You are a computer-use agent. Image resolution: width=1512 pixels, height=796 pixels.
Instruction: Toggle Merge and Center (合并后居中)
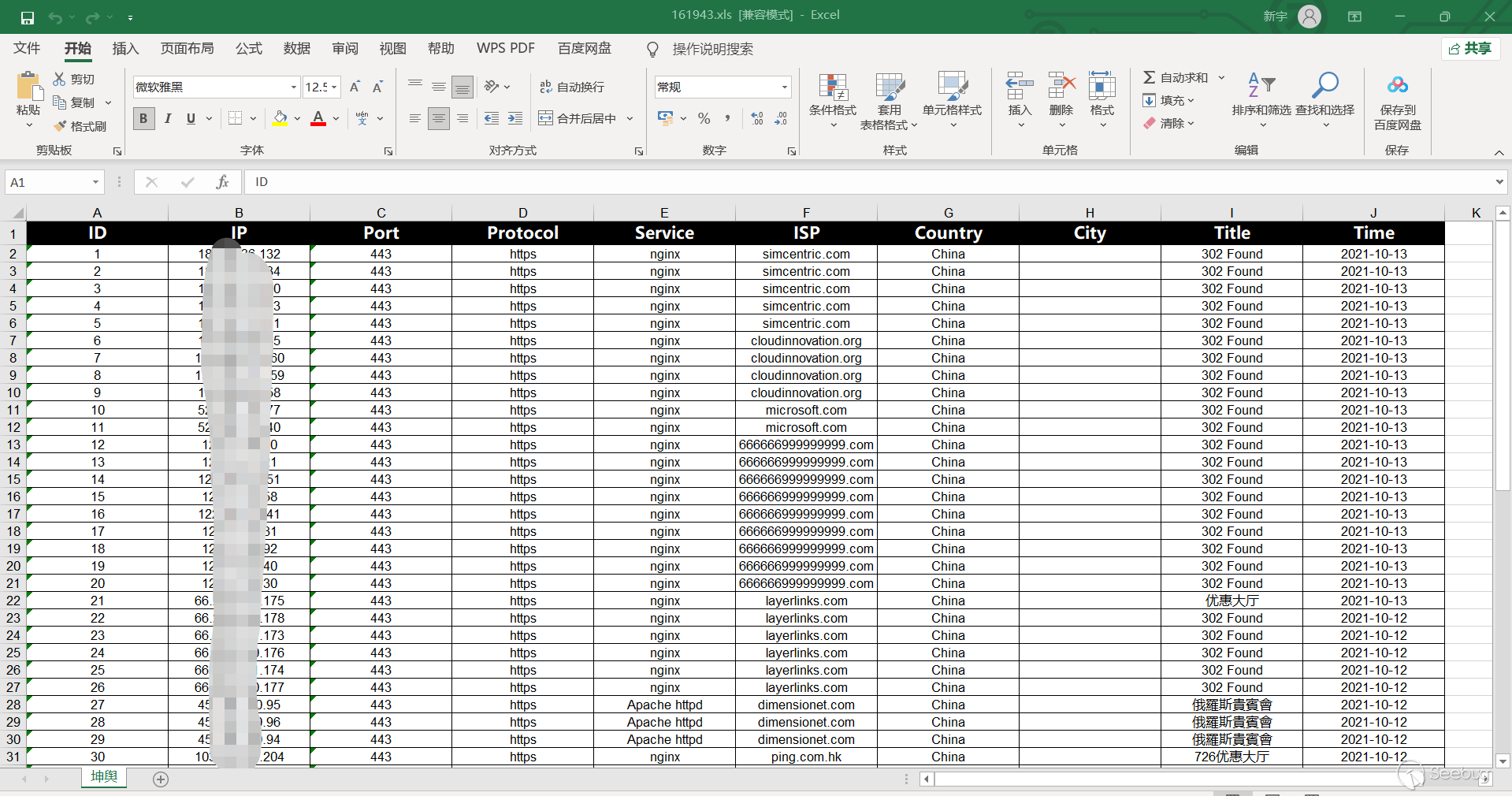click(x=578, y=118)
